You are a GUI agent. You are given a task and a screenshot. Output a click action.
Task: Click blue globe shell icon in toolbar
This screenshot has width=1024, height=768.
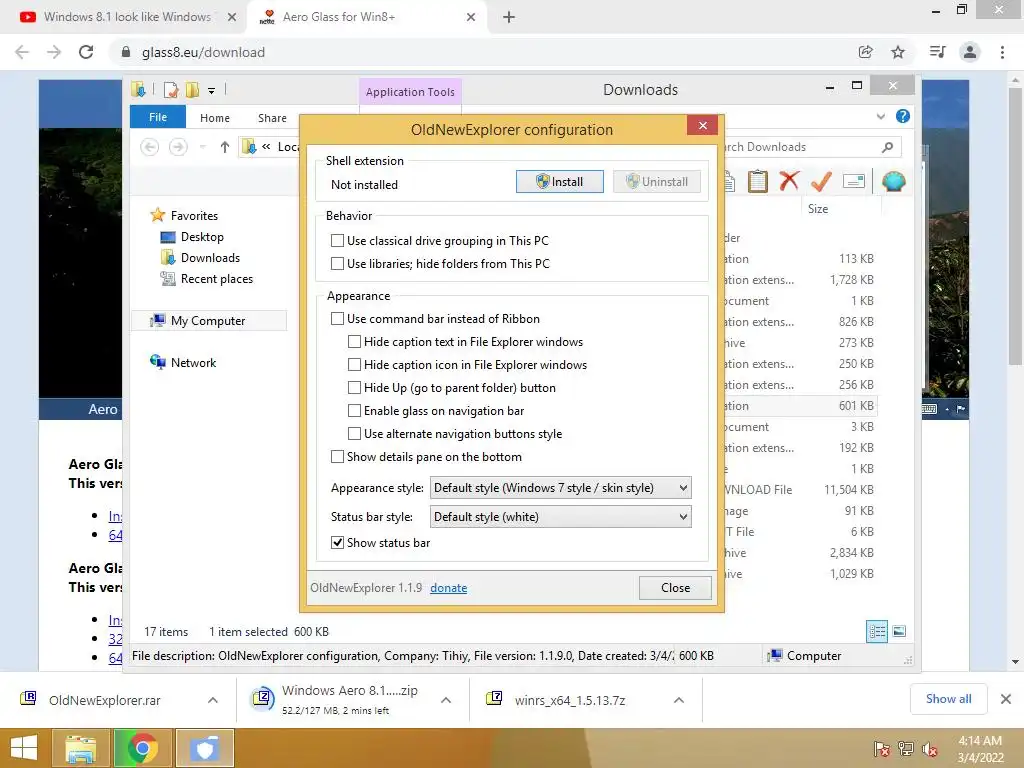893,181
